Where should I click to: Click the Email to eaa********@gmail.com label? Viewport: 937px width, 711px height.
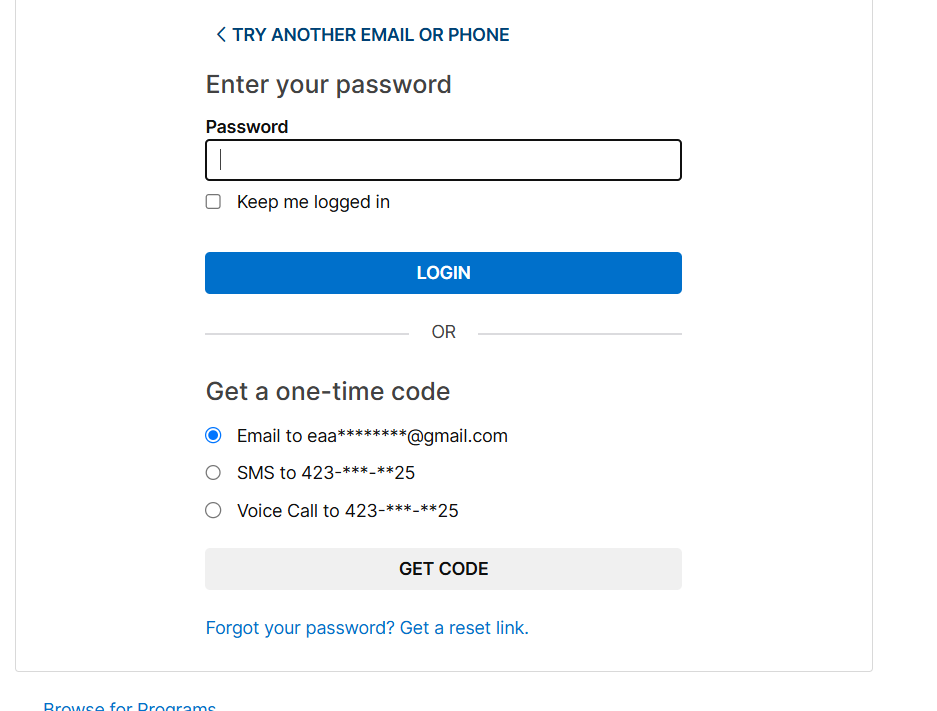[372, 436]
